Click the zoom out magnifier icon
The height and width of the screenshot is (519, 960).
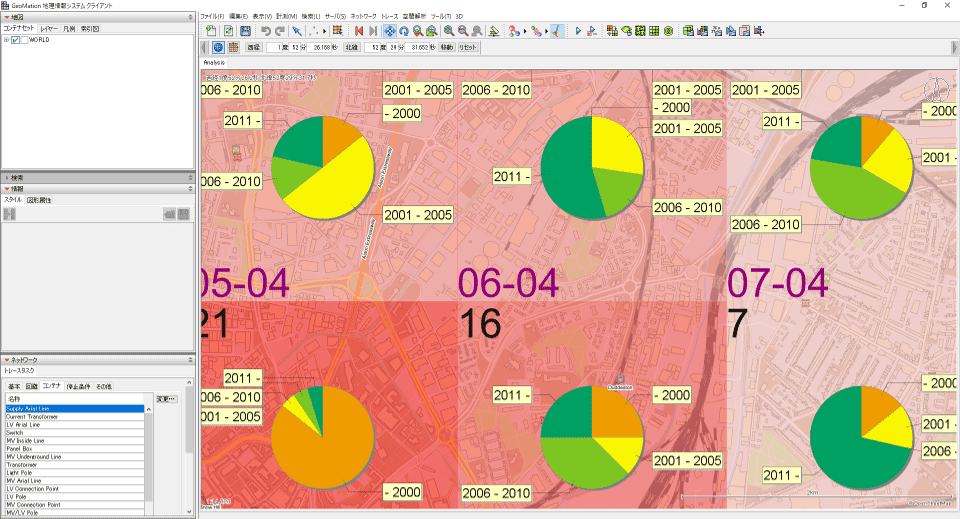[x=462, y=31]
